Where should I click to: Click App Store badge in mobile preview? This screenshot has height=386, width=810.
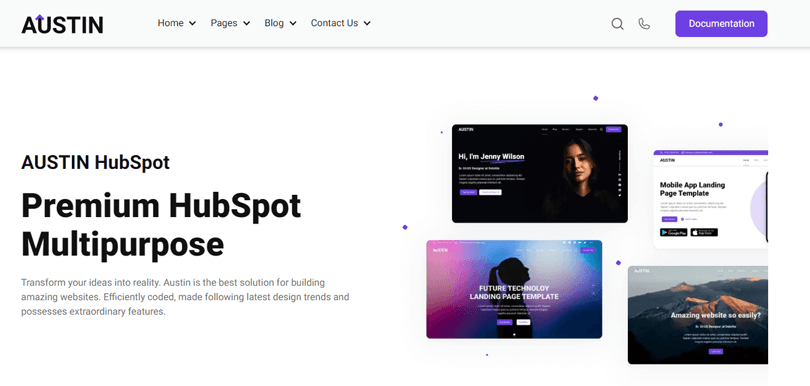(704, 233)
